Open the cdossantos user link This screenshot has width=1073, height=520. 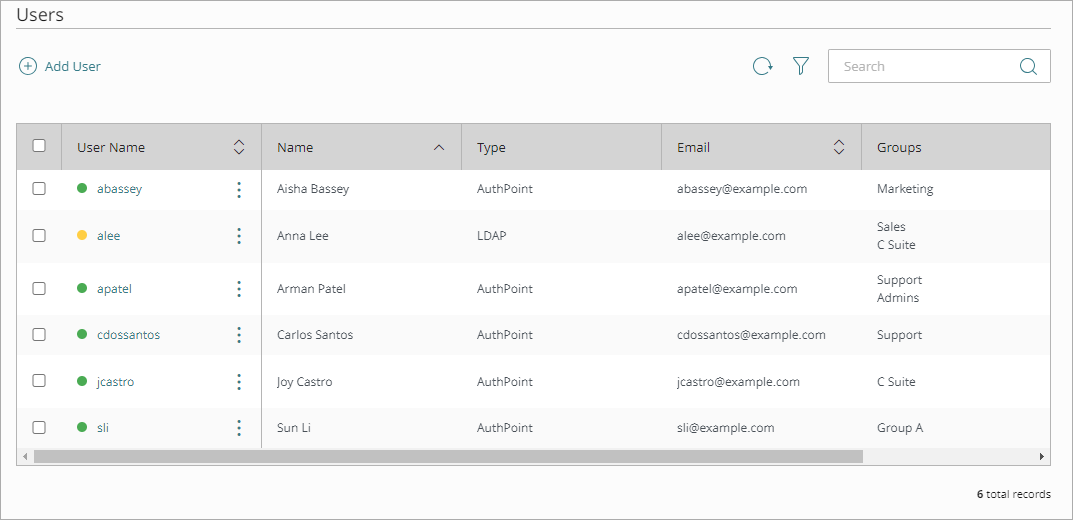pyautogui.click(x=128, y=335)
